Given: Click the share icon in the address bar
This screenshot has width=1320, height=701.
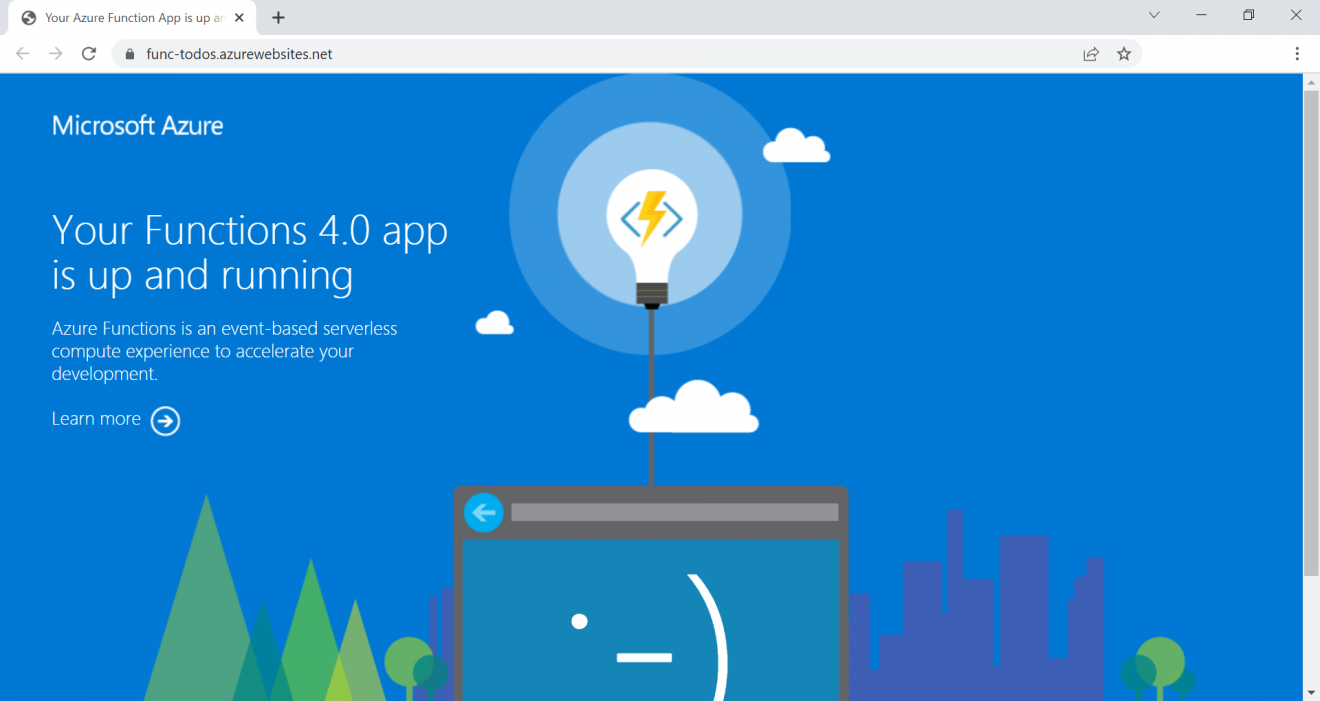Looking at the screenshot, I should coord(1090,54).
